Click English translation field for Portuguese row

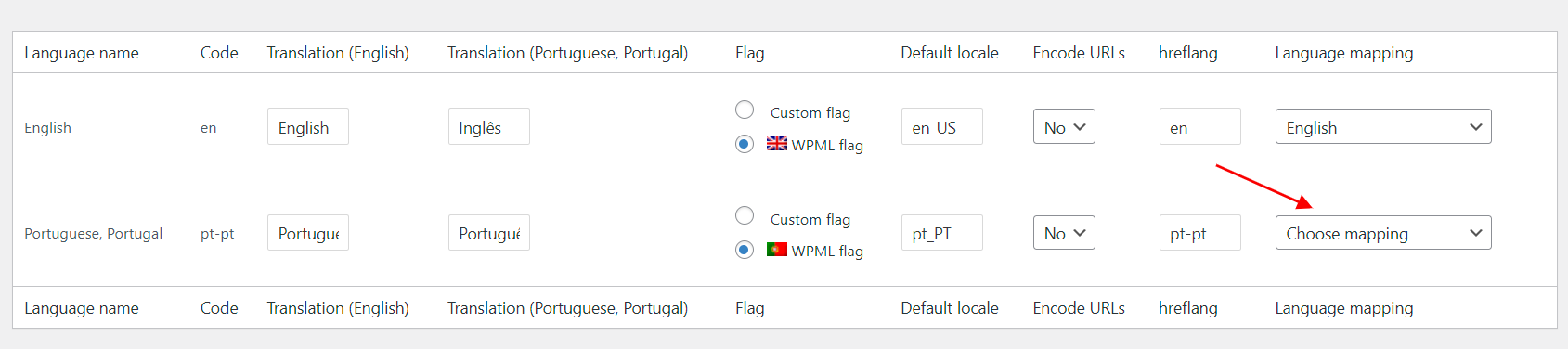click(x=308, y=233)
